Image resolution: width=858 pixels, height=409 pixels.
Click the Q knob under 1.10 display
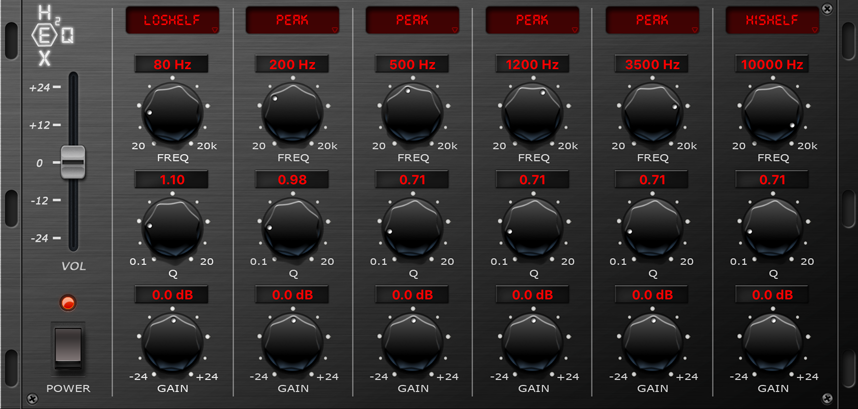coord(172,227)
